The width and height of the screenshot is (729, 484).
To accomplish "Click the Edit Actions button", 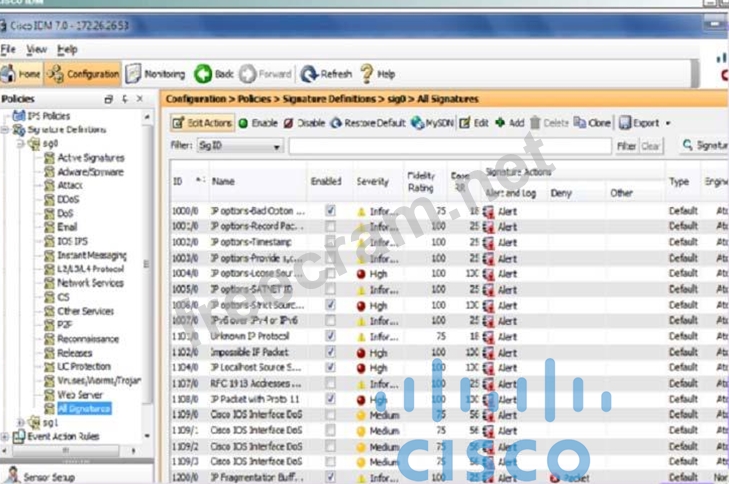I will pyautogui.click(x=203, y=123).
